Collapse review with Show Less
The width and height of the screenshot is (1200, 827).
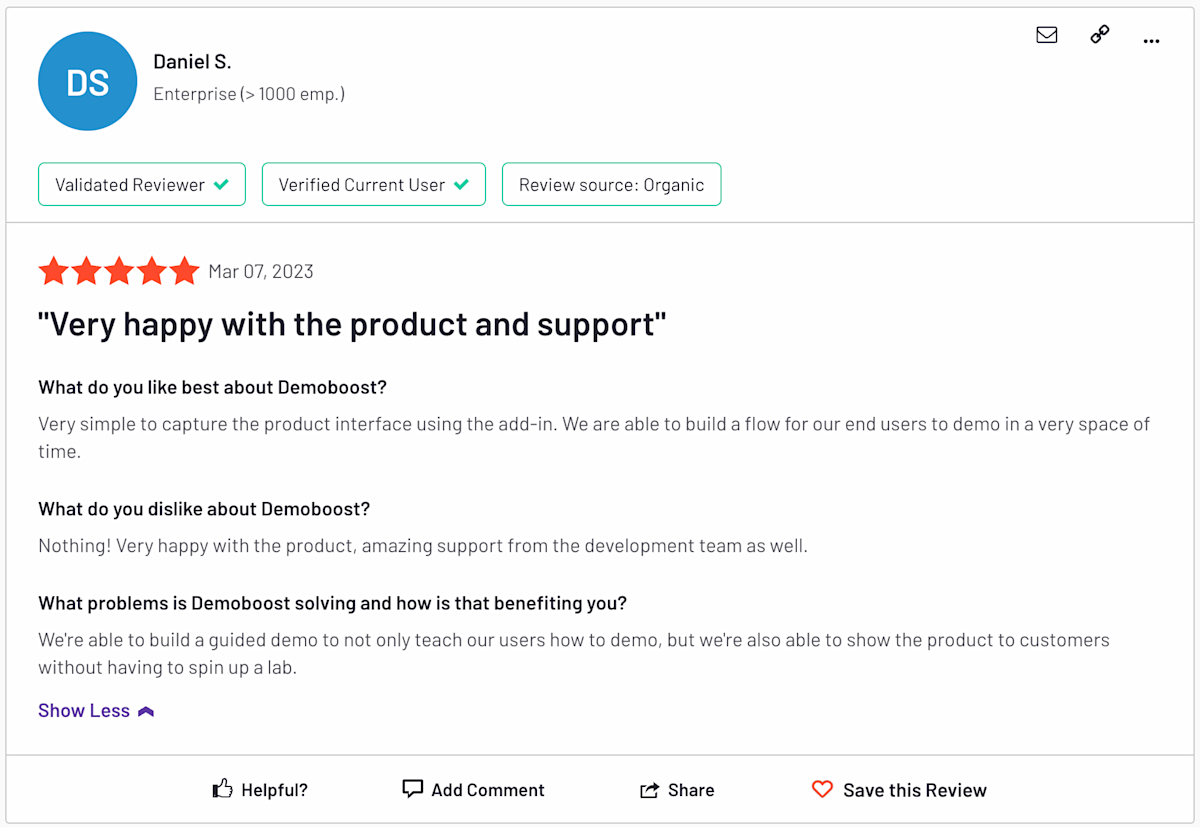click(84, 711)
